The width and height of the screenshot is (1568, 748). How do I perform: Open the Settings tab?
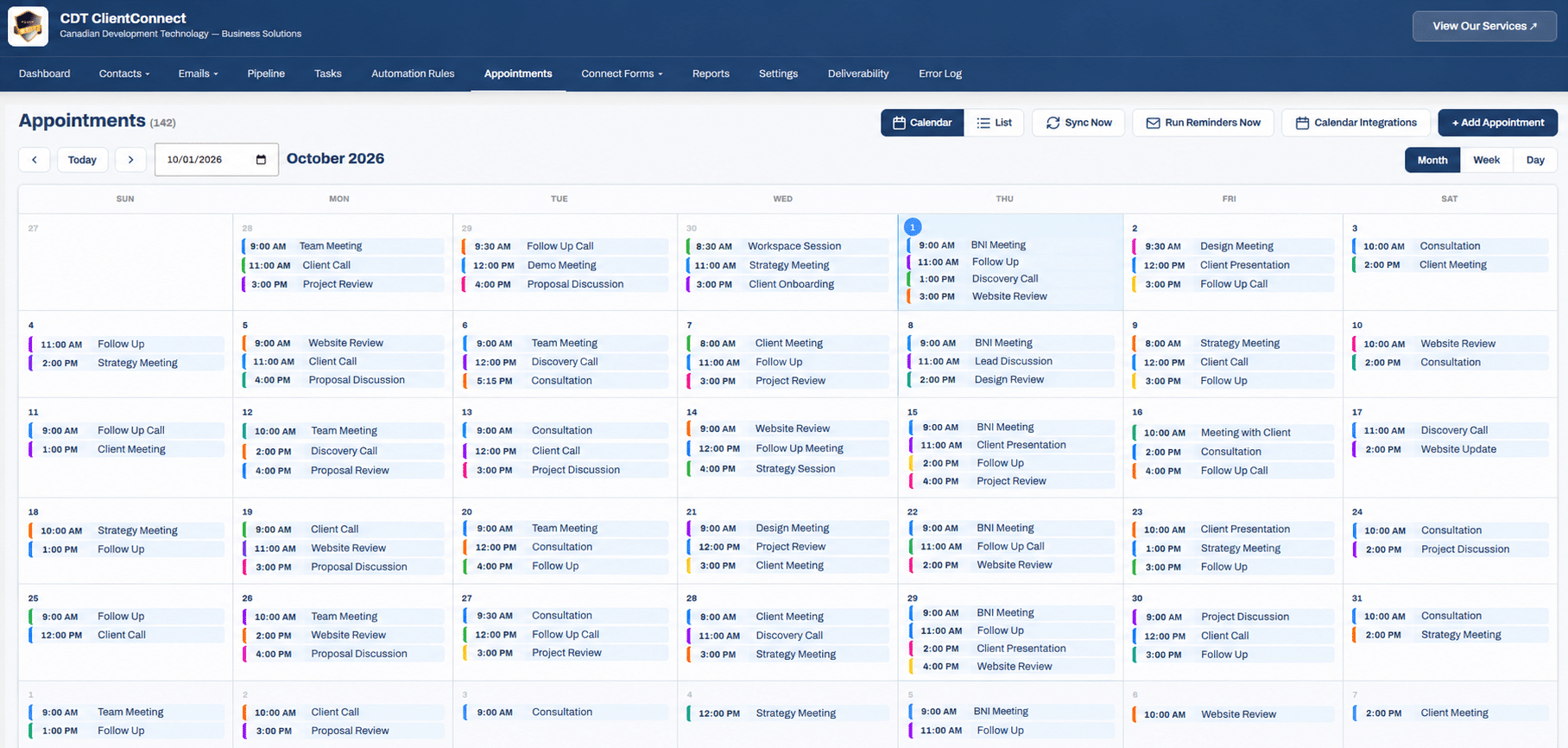pos(778,73)
